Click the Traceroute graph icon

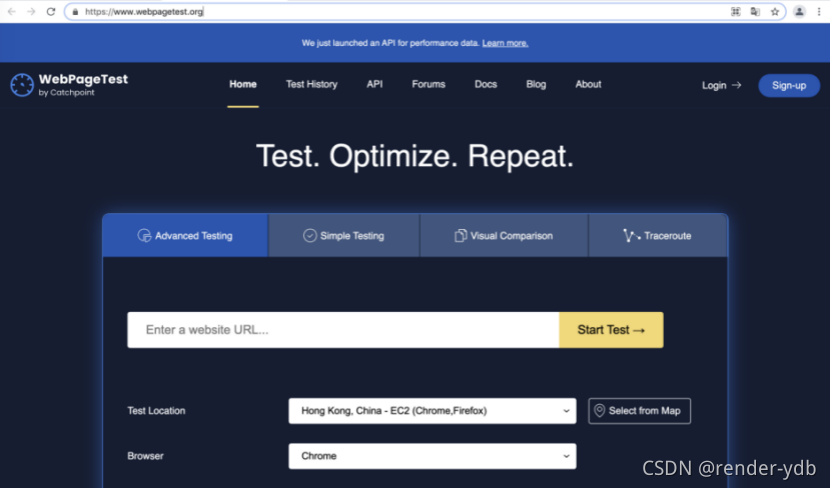[x=631, y=236]
